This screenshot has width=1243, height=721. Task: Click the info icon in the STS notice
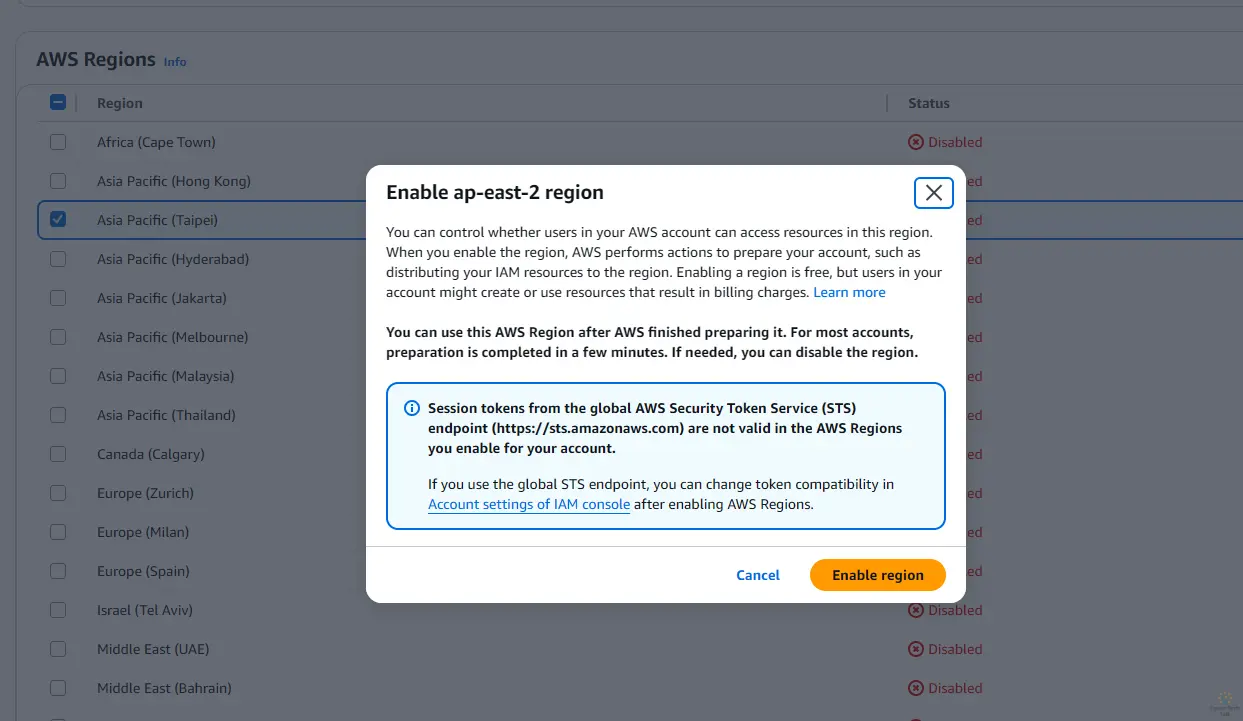tap(411, 408)
